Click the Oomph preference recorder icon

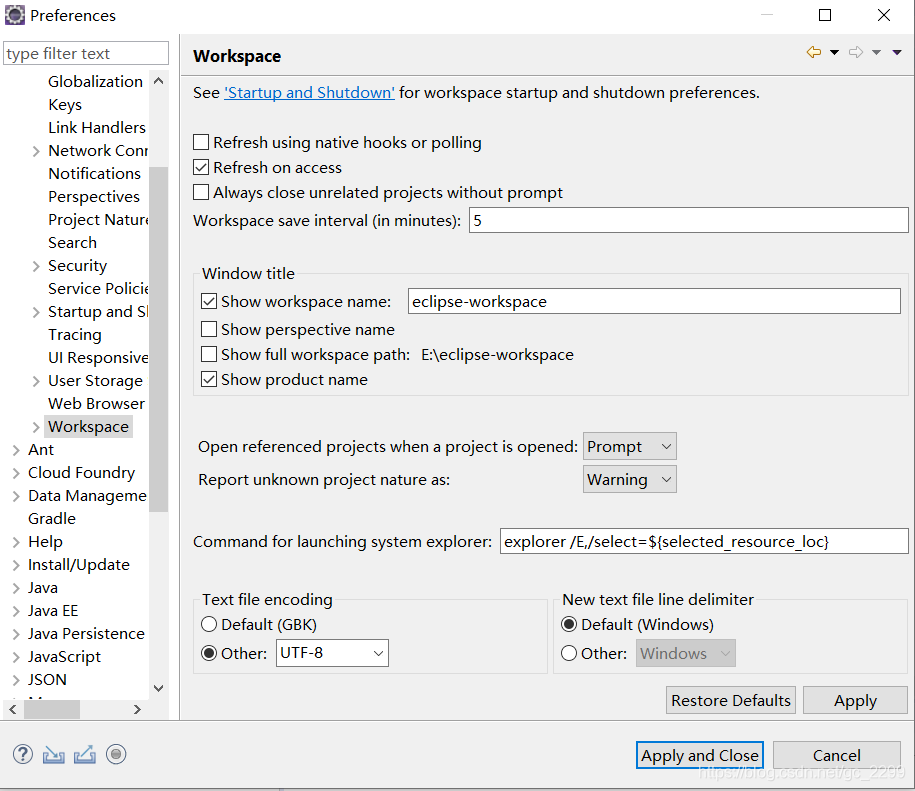[x=116, y=754]
